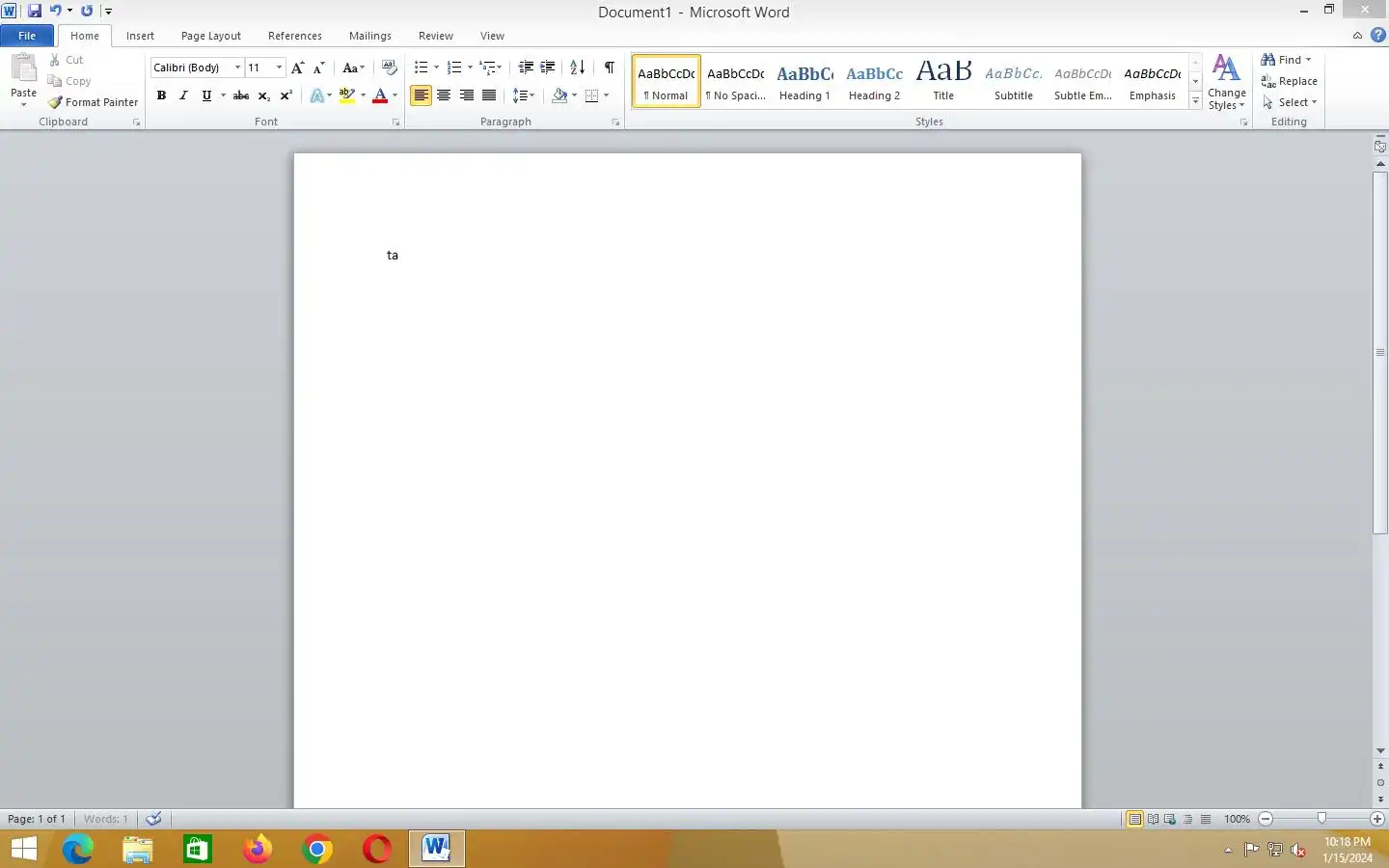Switch to Full Screen Reading view
1389x868 pixels.
(x=1153, y=819)
